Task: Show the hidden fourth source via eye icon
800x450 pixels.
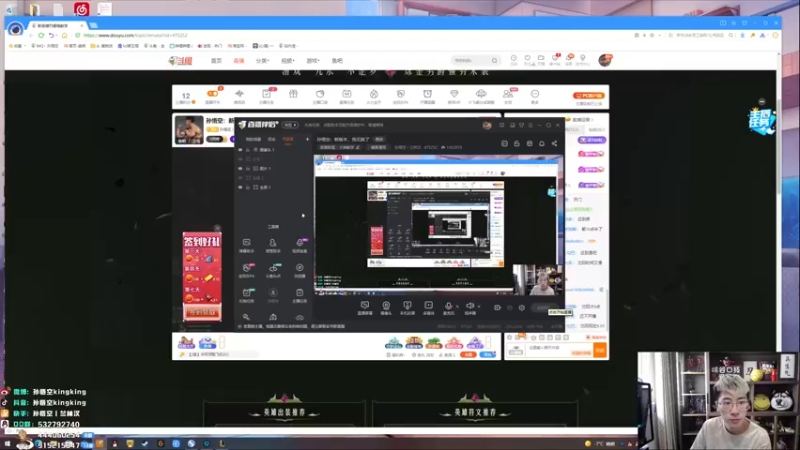Action: click(240, 178)
